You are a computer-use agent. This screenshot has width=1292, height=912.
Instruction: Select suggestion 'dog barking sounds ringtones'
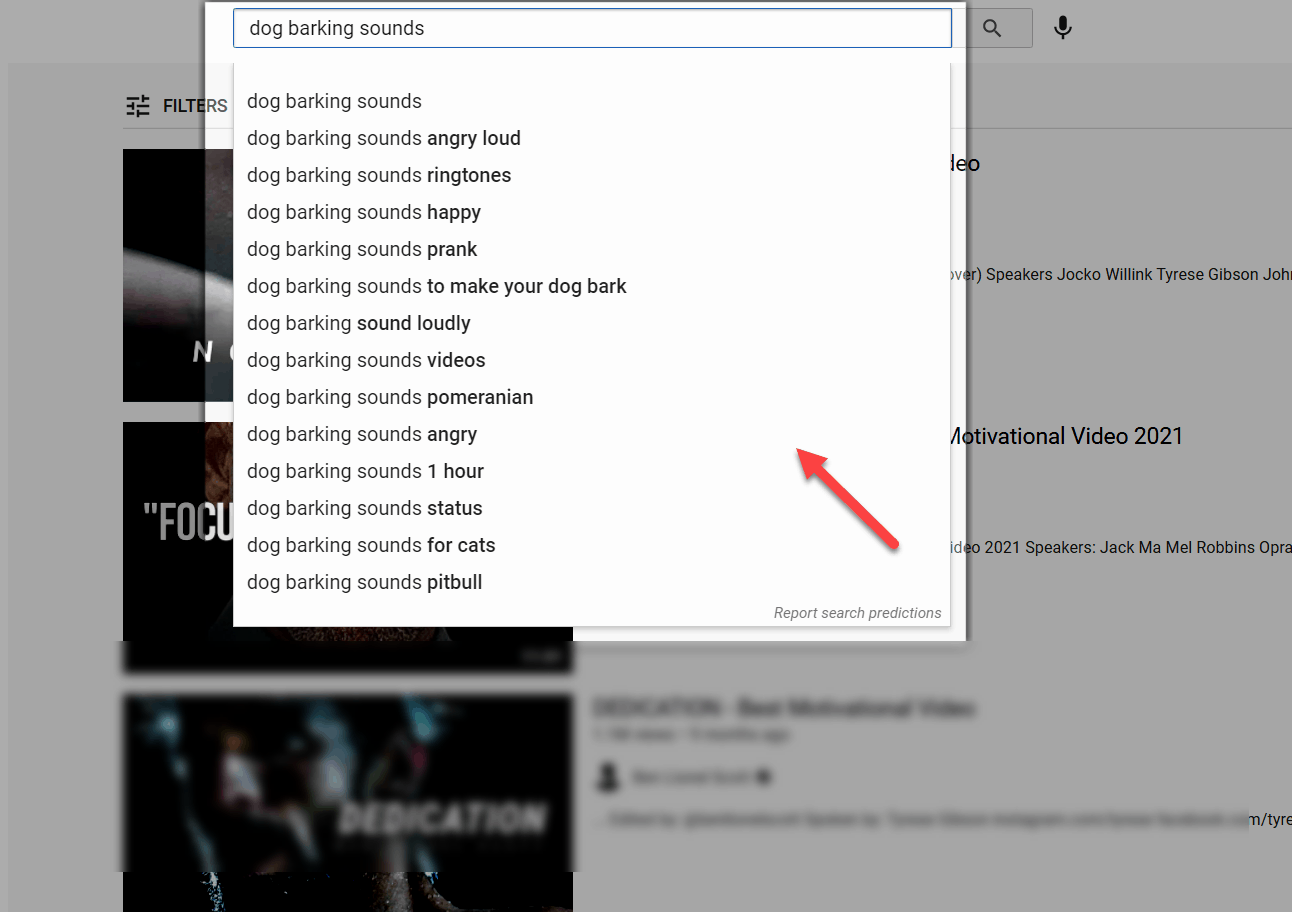point(379,175)
